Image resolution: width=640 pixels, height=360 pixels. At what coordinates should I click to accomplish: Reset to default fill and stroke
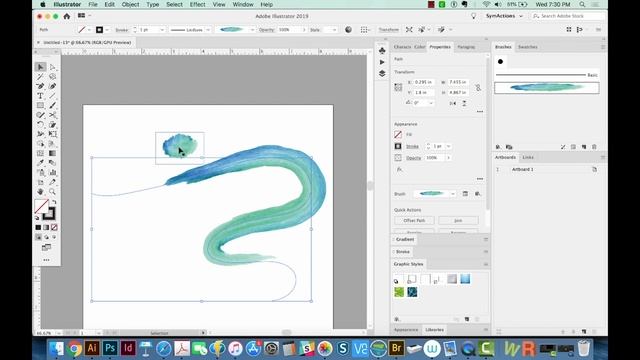tap(38, 218)
